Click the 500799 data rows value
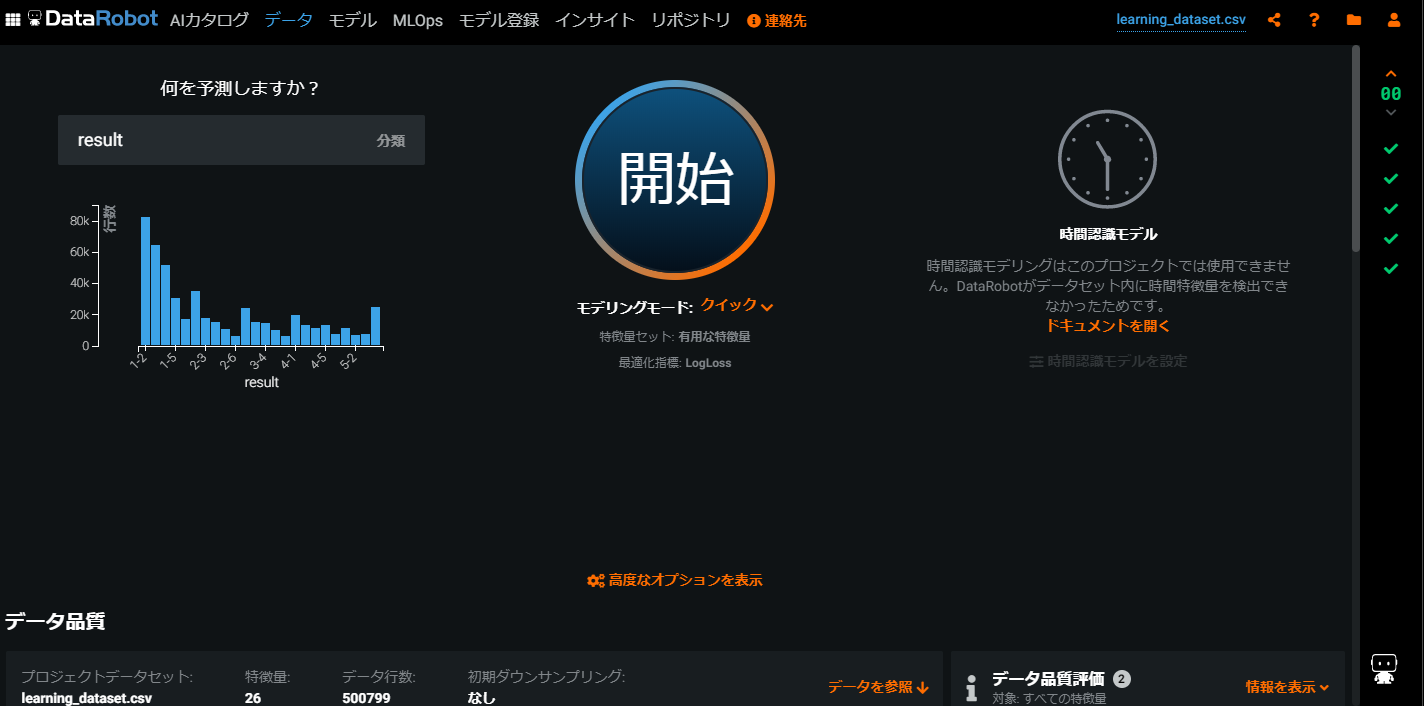The width and height of the screenshot is (1424, 706). [366, 698]
